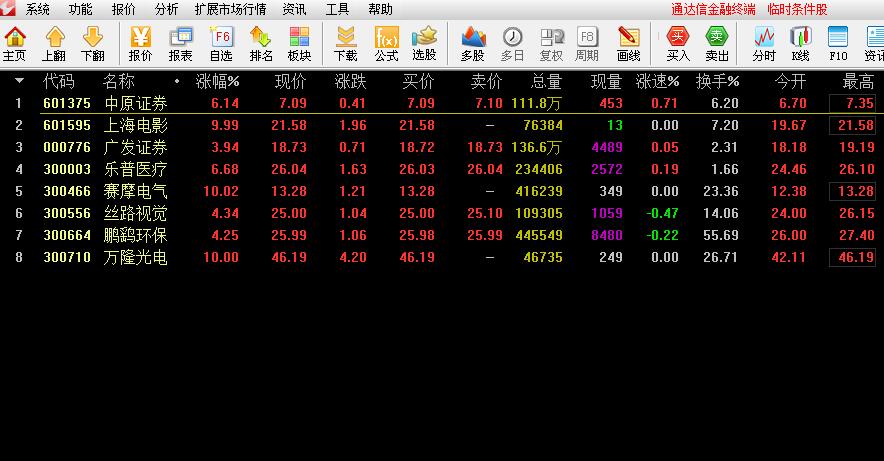Click the 复权 adjustment icon
Screen dimensions: 884x461
tap(551, 44)
